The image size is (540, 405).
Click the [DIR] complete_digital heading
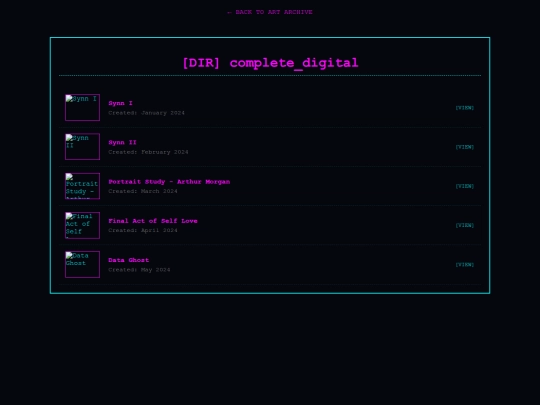click(270, 63)
